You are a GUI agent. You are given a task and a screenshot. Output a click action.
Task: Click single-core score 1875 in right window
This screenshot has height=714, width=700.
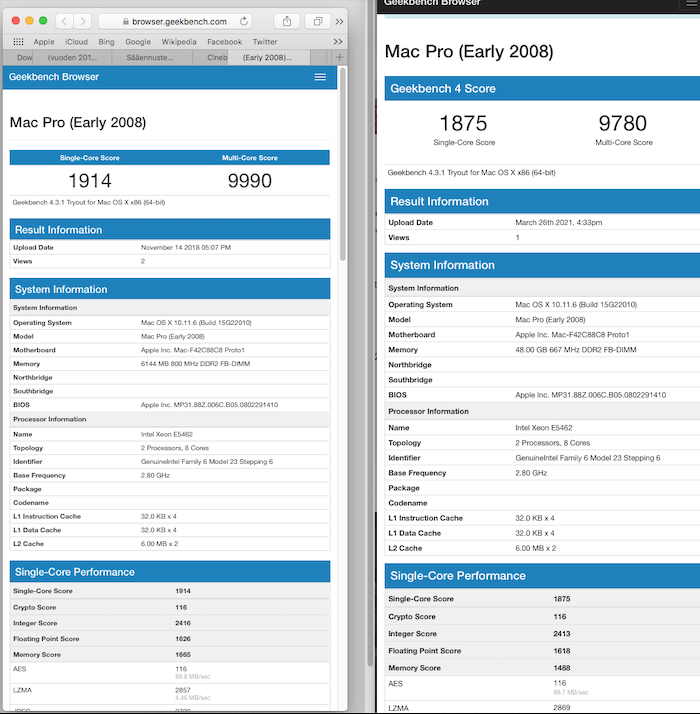(x=464, y=123)
